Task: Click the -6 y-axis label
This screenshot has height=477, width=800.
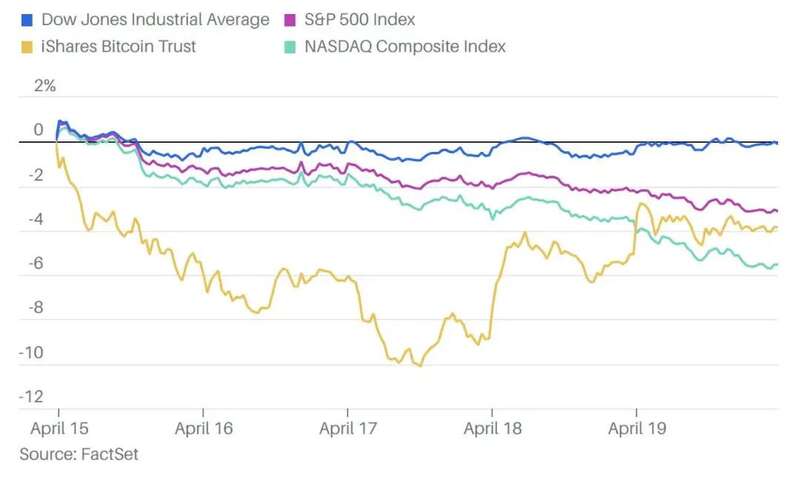Action: pyautogui.click(x=35, y=264)
